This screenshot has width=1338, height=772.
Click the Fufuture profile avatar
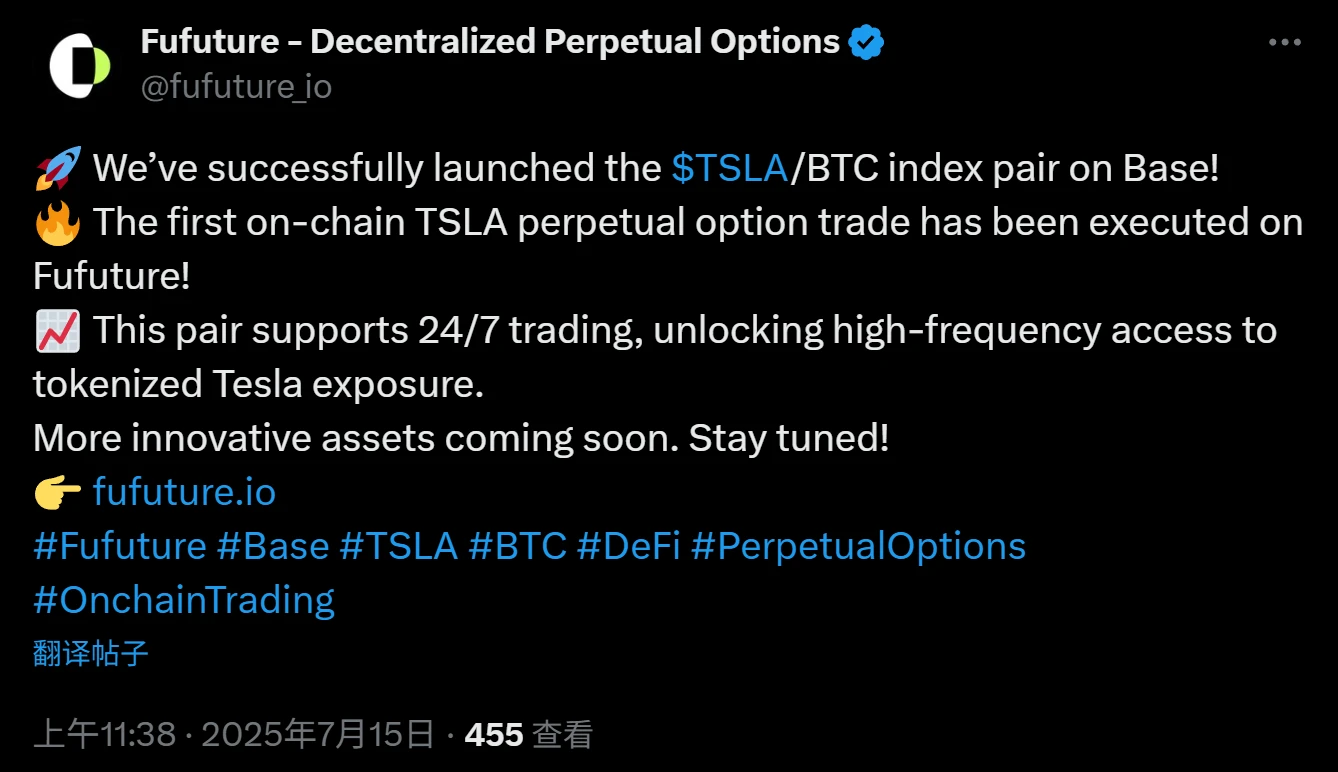pyautogui.click(x=79, y=63)
